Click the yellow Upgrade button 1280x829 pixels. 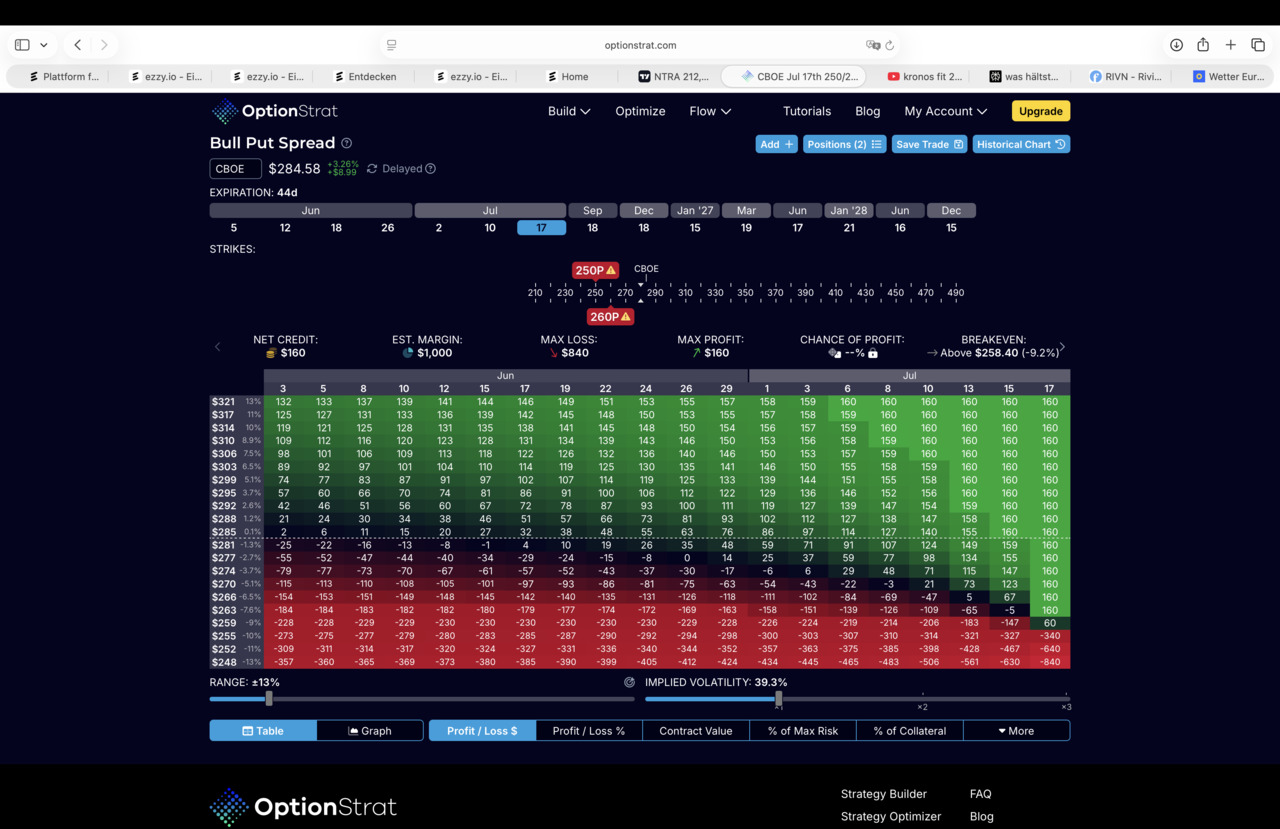(1041, 111)
